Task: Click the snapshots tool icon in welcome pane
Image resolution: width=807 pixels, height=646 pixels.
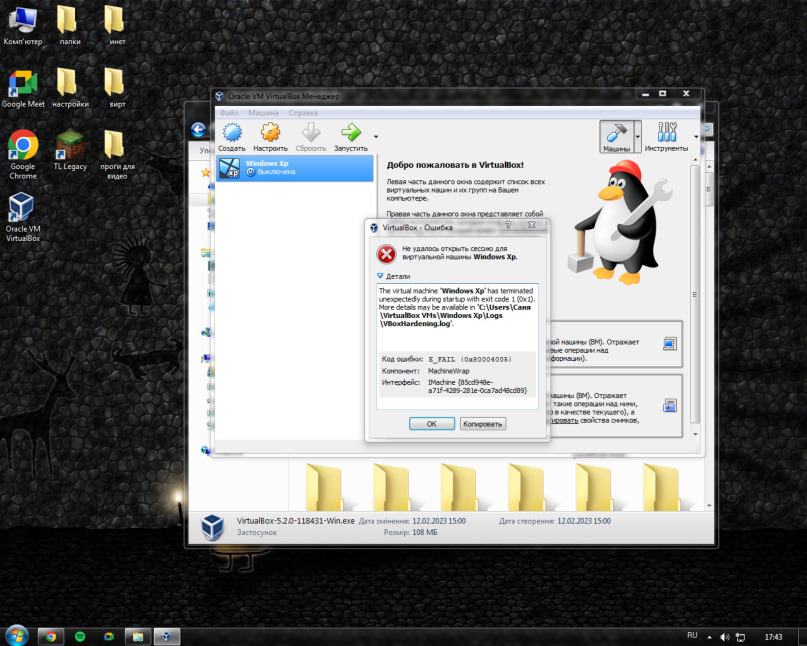Action: coord(670,406)
